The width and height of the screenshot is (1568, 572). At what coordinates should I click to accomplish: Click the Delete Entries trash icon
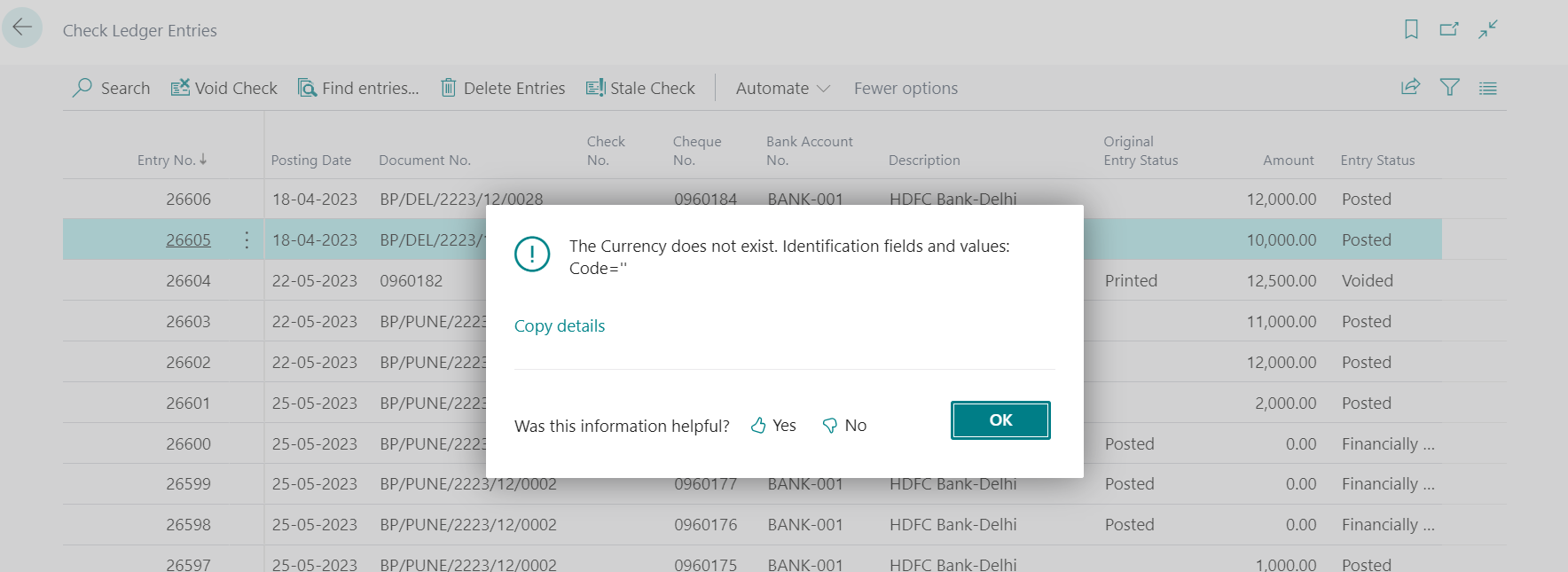pyautogui.click(x=449, y=88)
